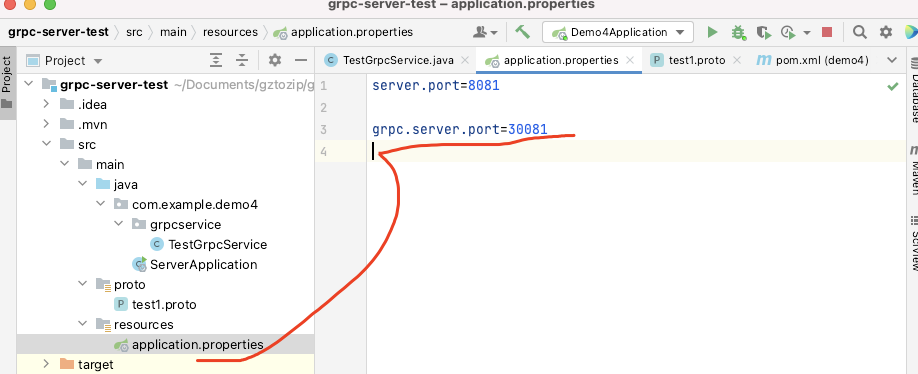918x374 pixels.
Task: Select the target folder row
Action: pos(165,364)
